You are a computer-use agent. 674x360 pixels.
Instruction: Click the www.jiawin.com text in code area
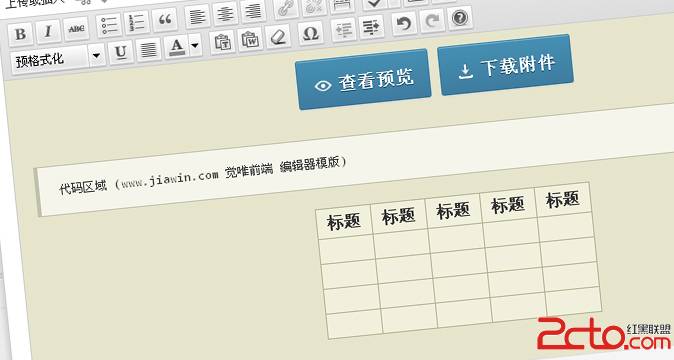[169, 179]
